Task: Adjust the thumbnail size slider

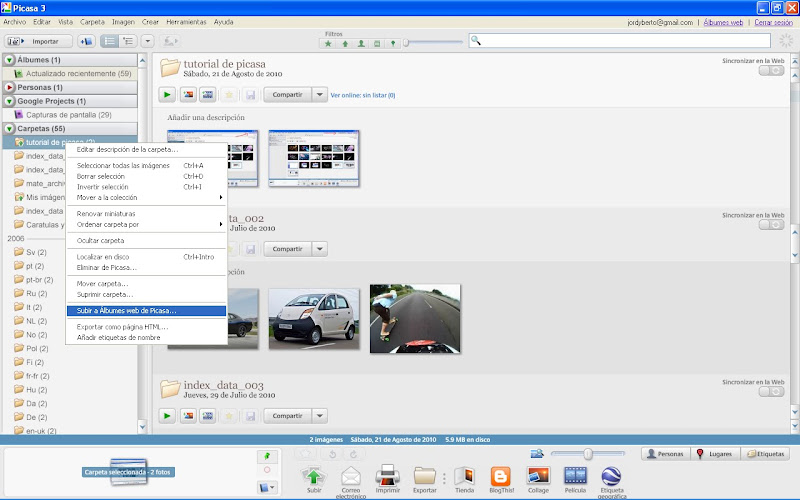Action: (x=588, y=454)
